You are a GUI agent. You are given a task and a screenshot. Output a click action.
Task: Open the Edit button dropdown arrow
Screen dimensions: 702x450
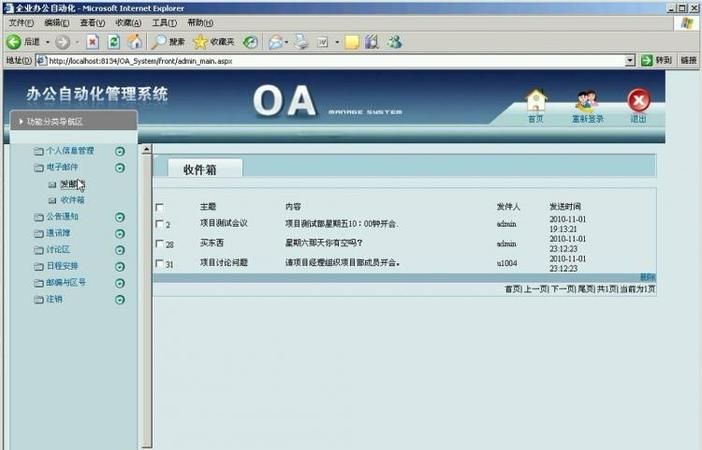click(337, 42)
